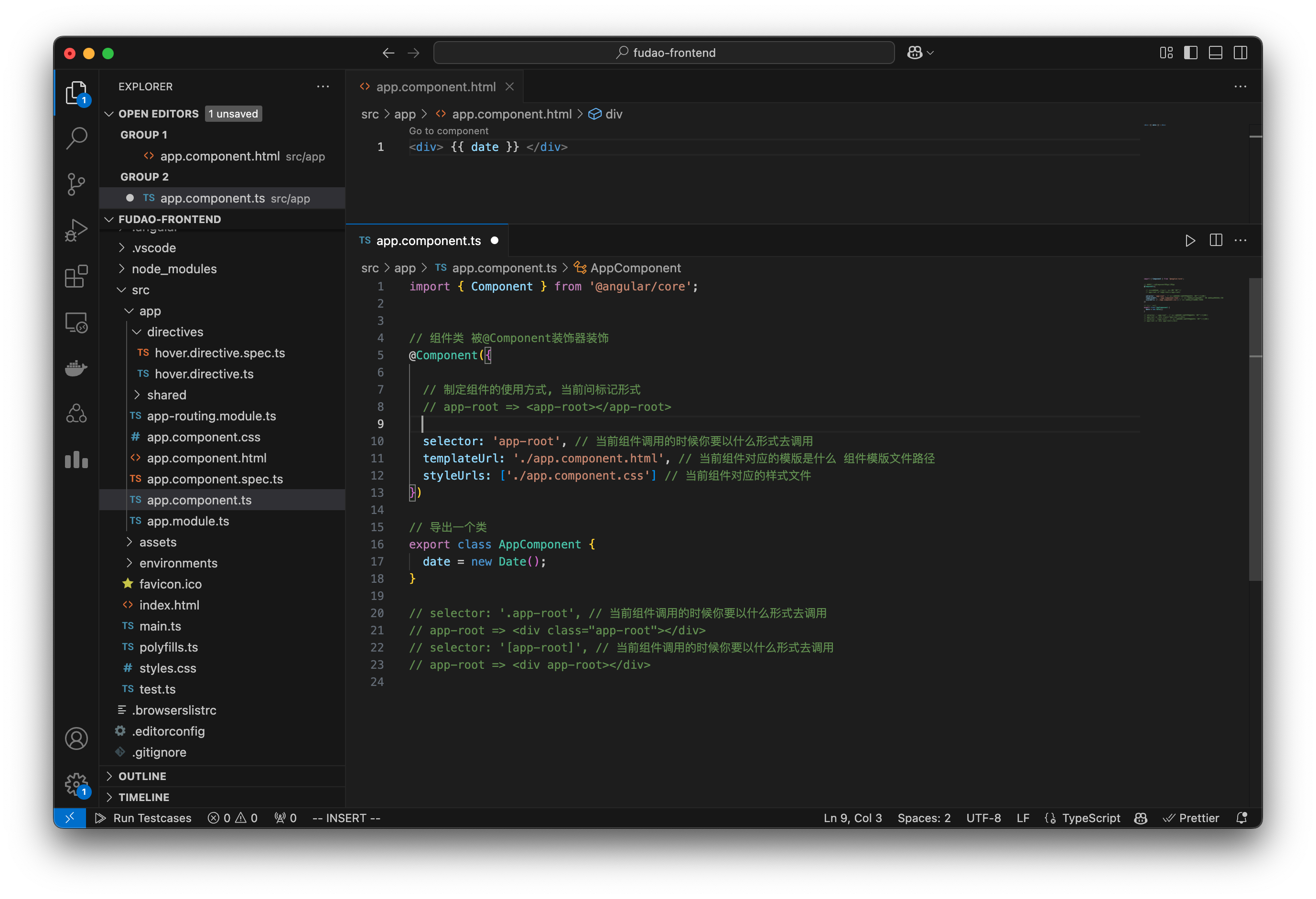Toggle the secondary side bar
1316x899 pixels.
pyautogui.click(x=1240, y=52)
